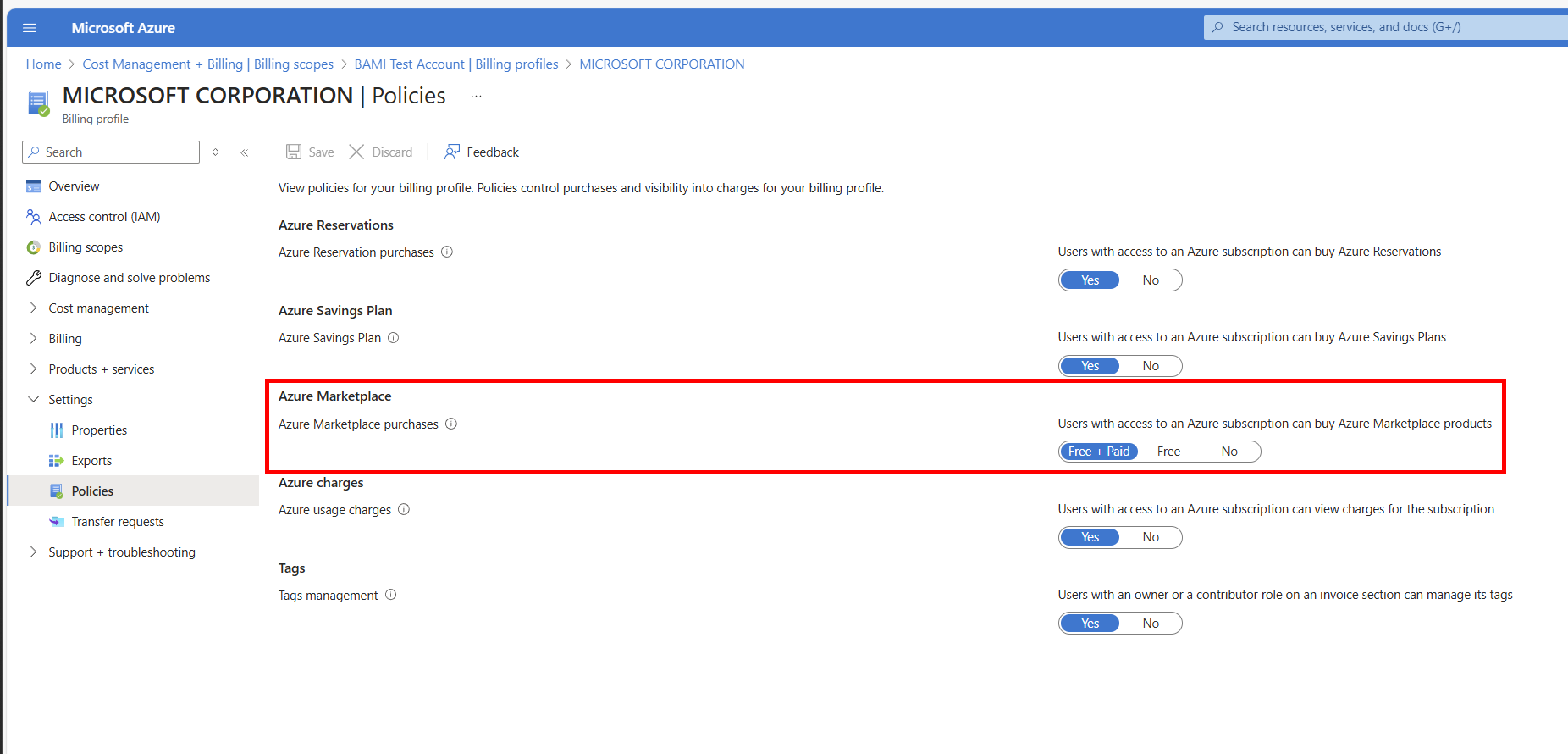Set Azure usage charges to Yes
This screenshot has width=1568, height=754.
pyautogui.click(x=1090, y=537)
